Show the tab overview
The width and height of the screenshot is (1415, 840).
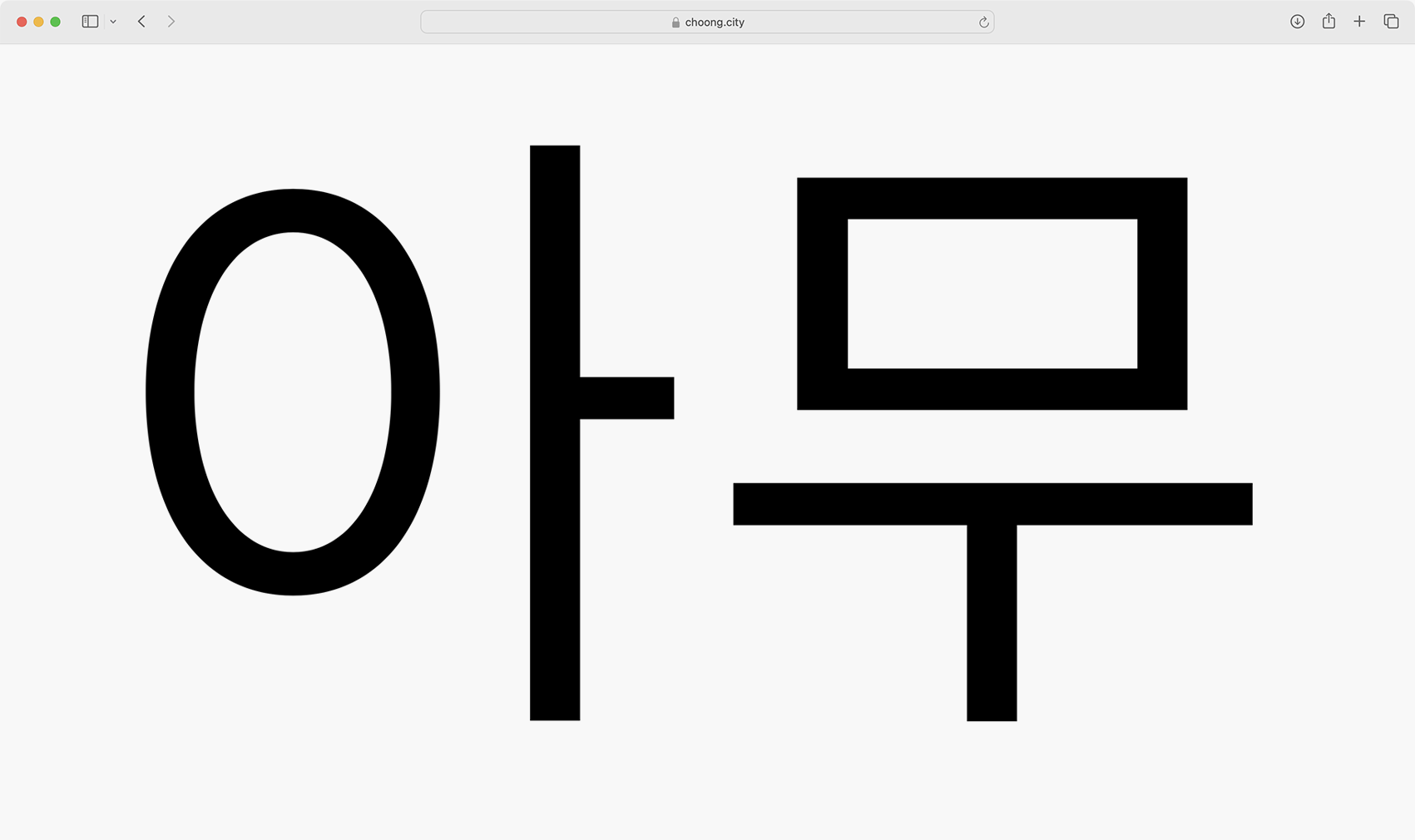pos(1391,22)
